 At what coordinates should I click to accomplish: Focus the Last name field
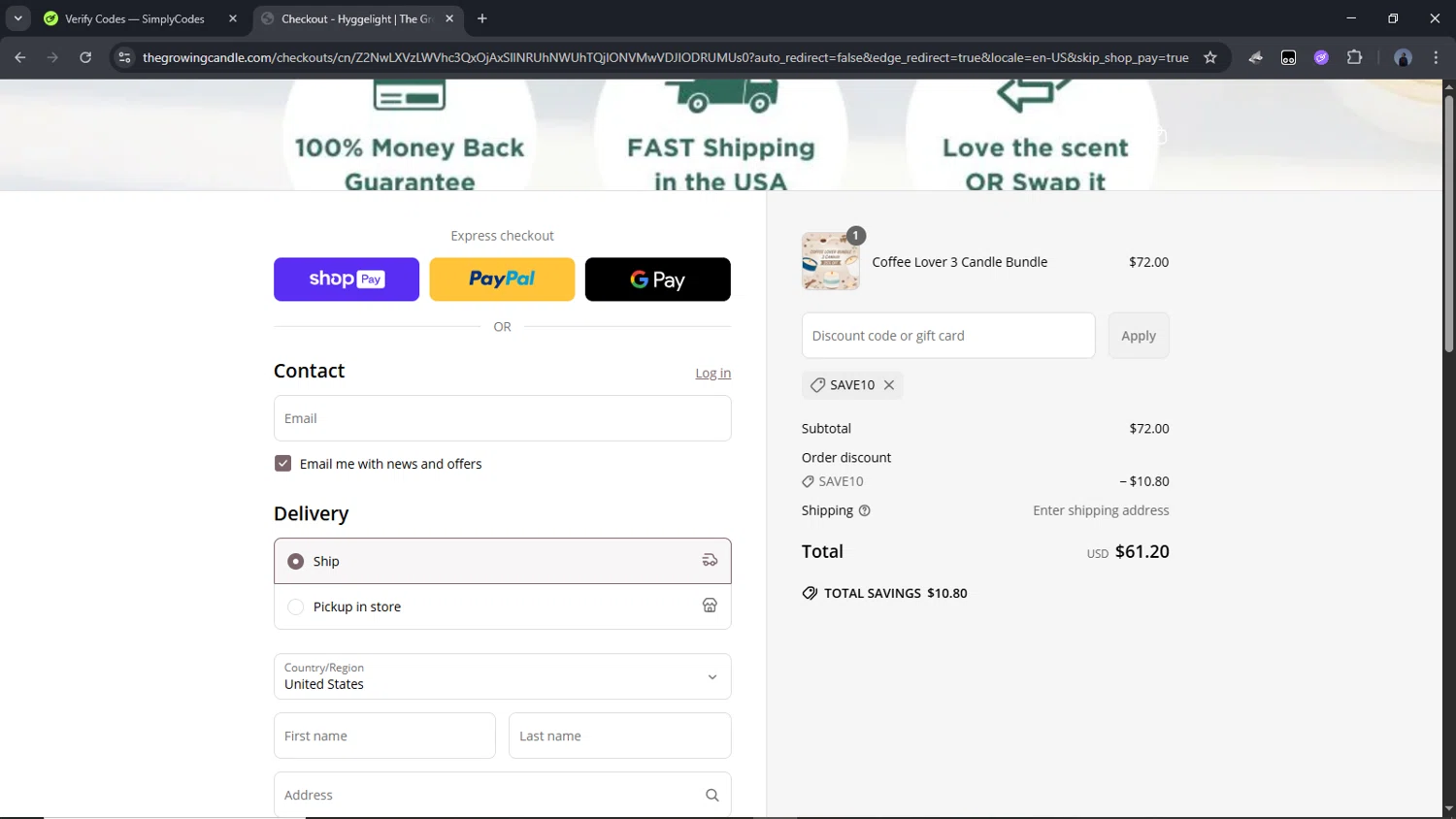[619, 736]
